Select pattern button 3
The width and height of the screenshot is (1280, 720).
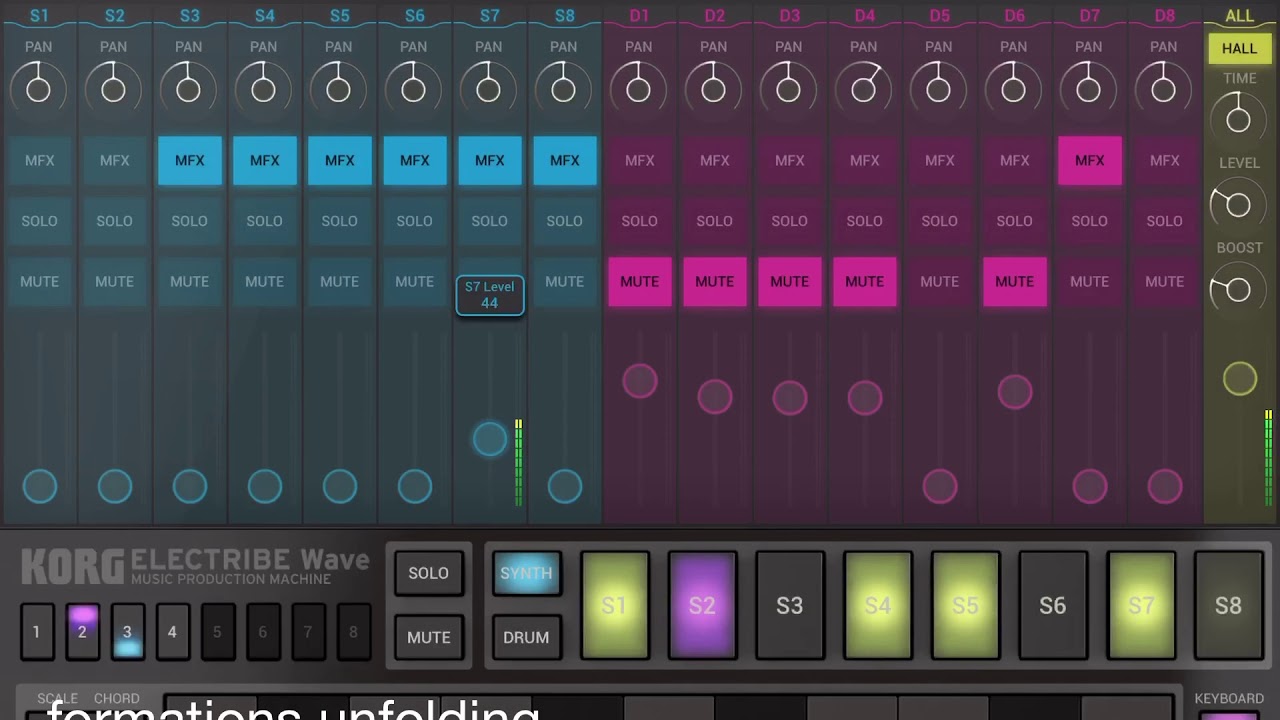[127, 631]
